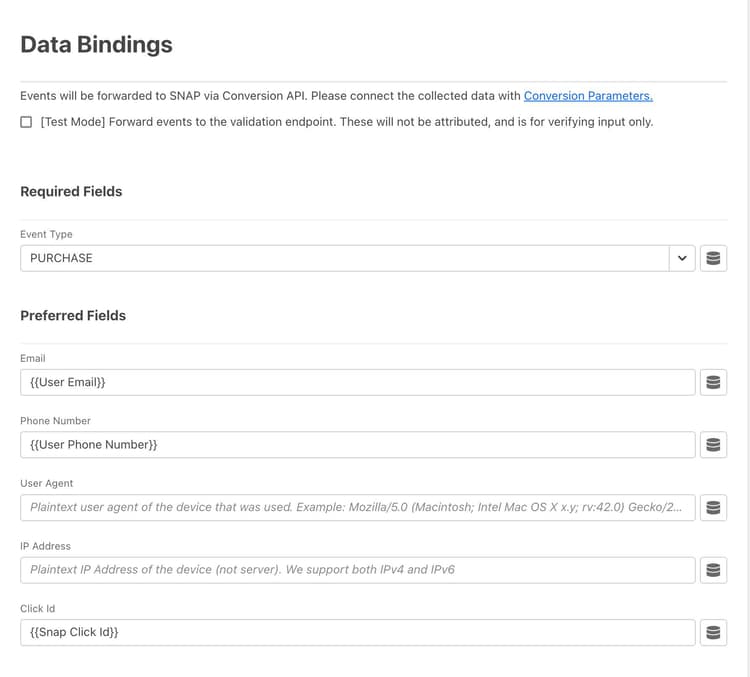The image size is (750, 677).
Task: Open data element picker for Click Id
Action: (x=713, y=632)
